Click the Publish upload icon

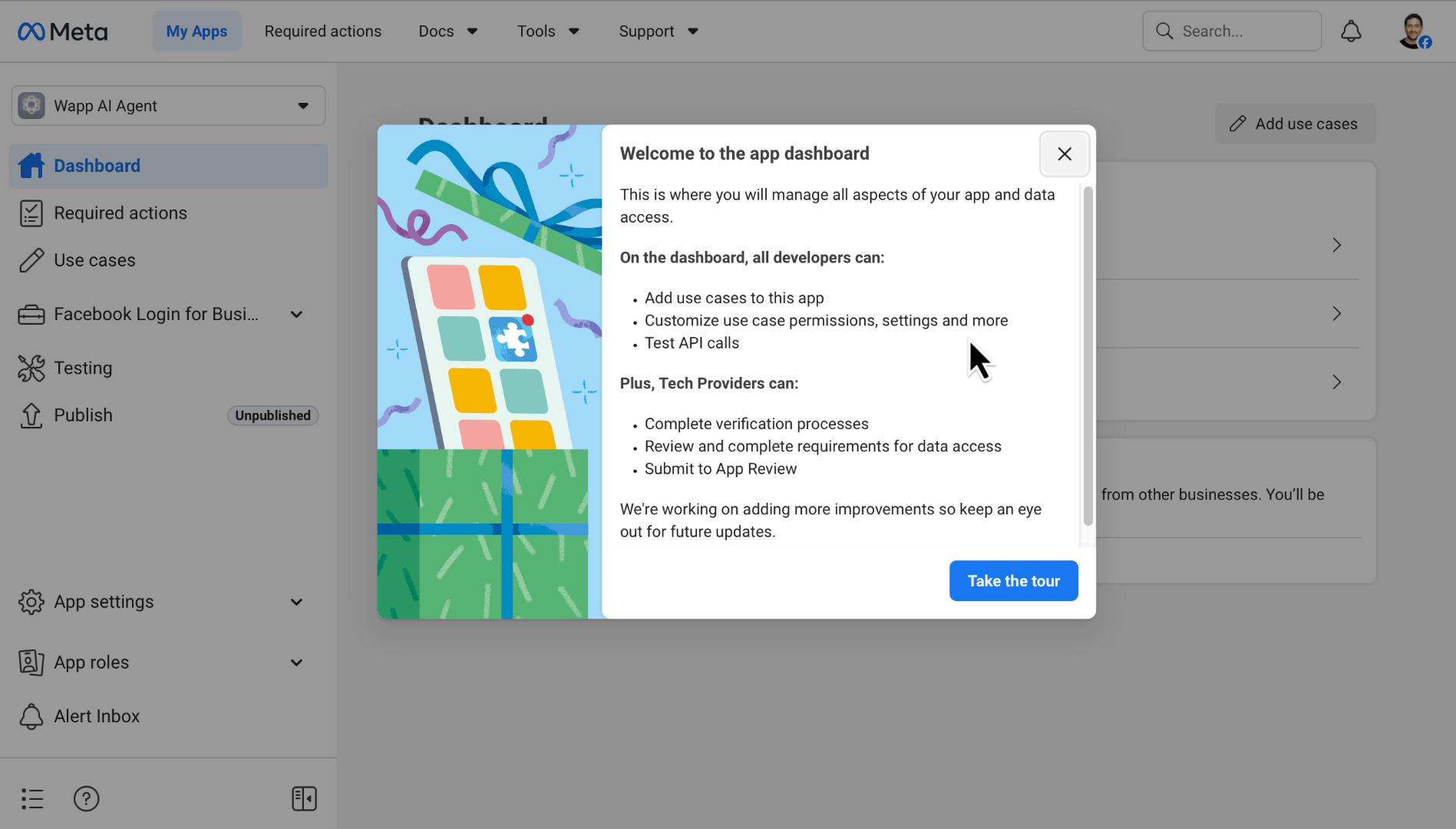pyautogui.click(x=31, y=415)
